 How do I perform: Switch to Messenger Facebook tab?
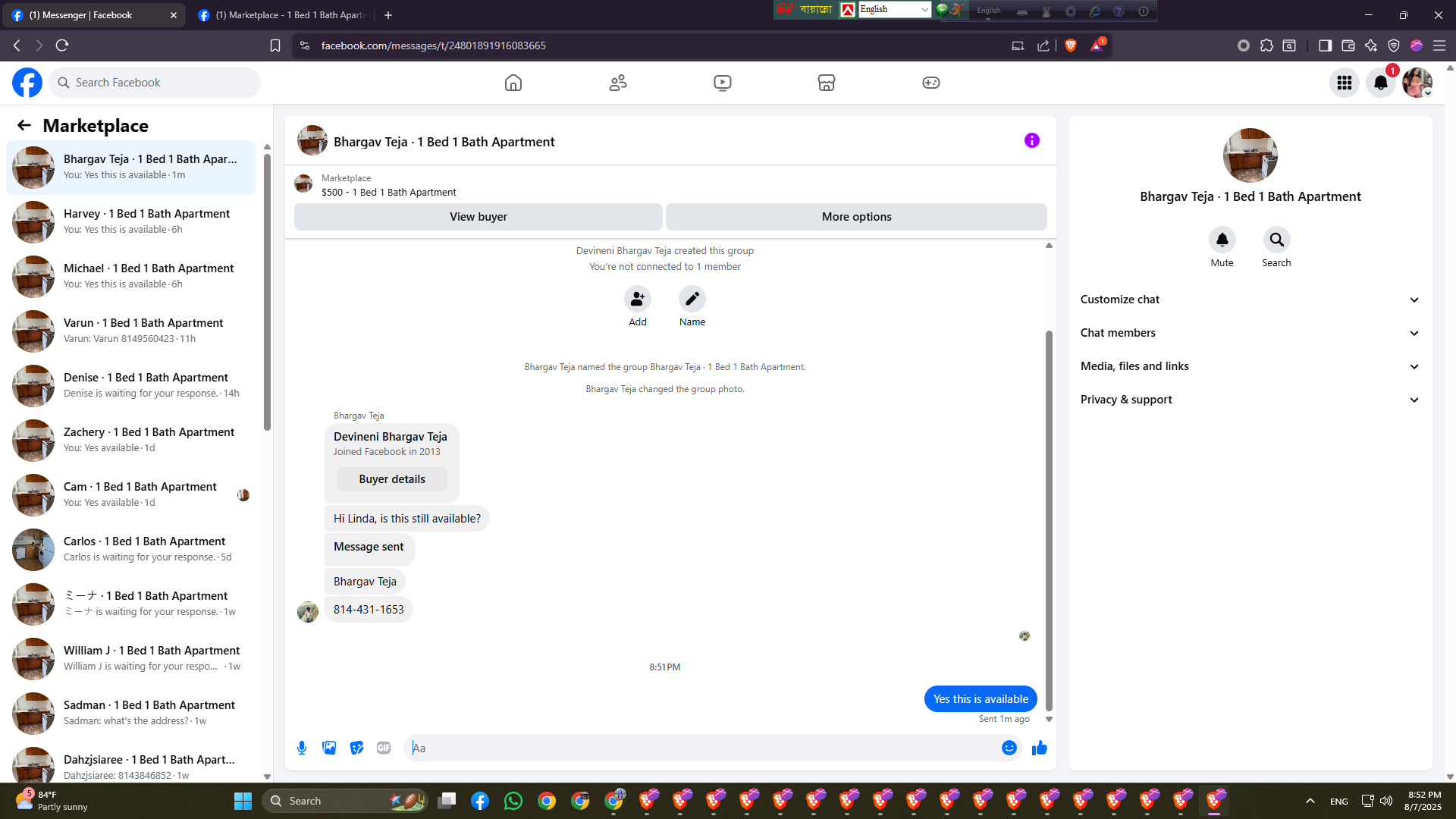[95, 15]
